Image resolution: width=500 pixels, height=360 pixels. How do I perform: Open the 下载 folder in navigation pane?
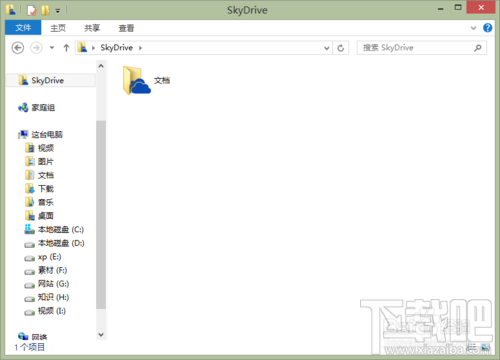[46, 189]
